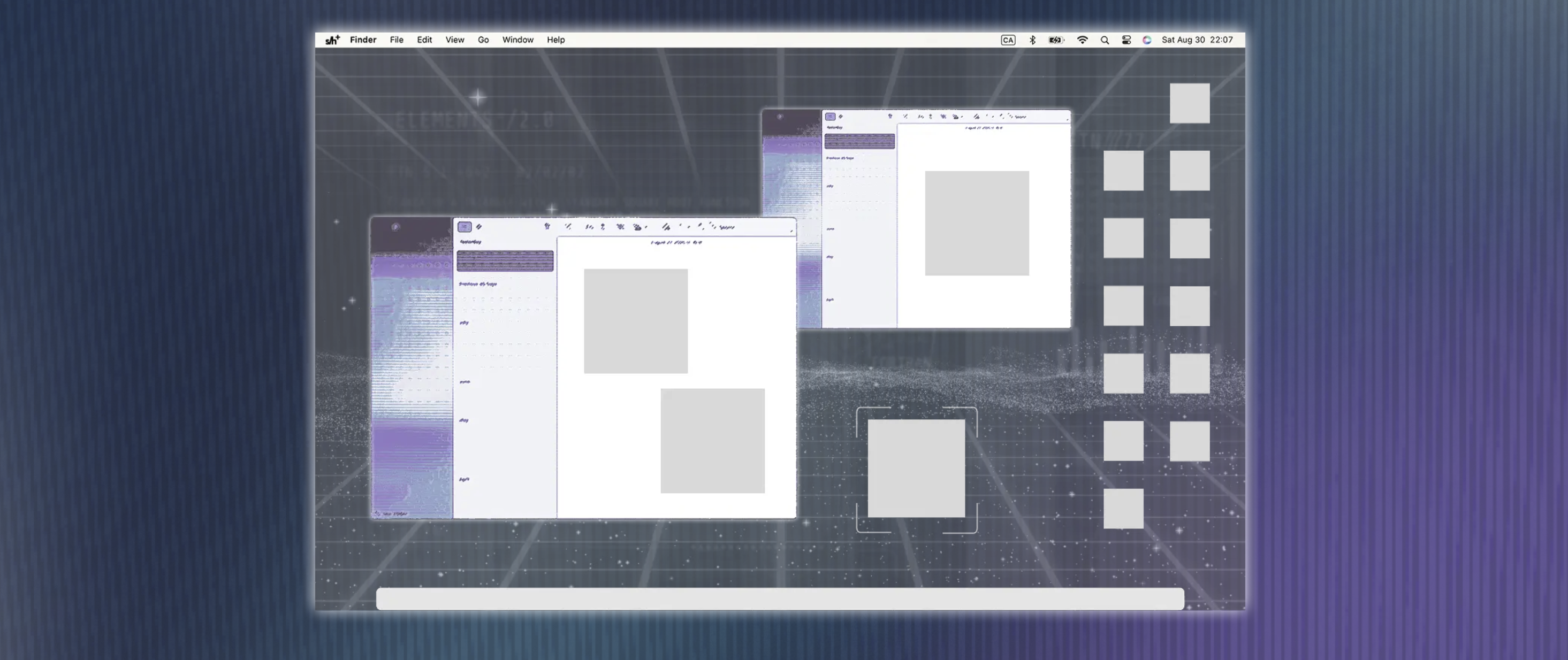The image size is (1568, 660).
Task: Open the Help menu
Action: 555,40
